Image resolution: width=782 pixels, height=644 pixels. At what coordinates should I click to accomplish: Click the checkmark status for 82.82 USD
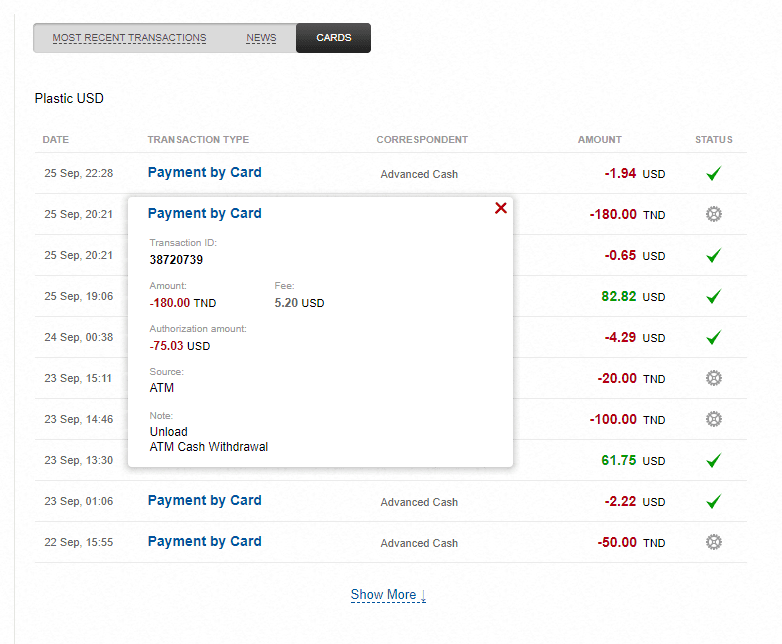click(713, 297)
